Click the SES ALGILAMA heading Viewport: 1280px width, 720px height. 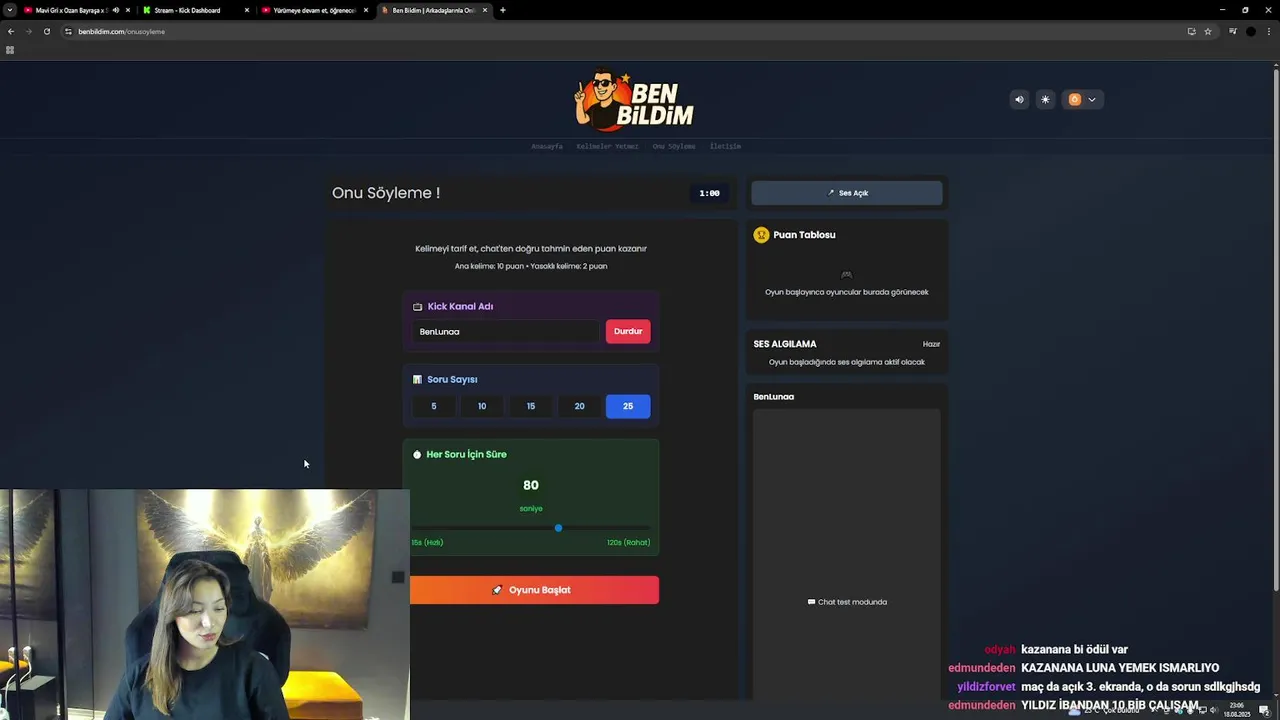pos(785,344)
